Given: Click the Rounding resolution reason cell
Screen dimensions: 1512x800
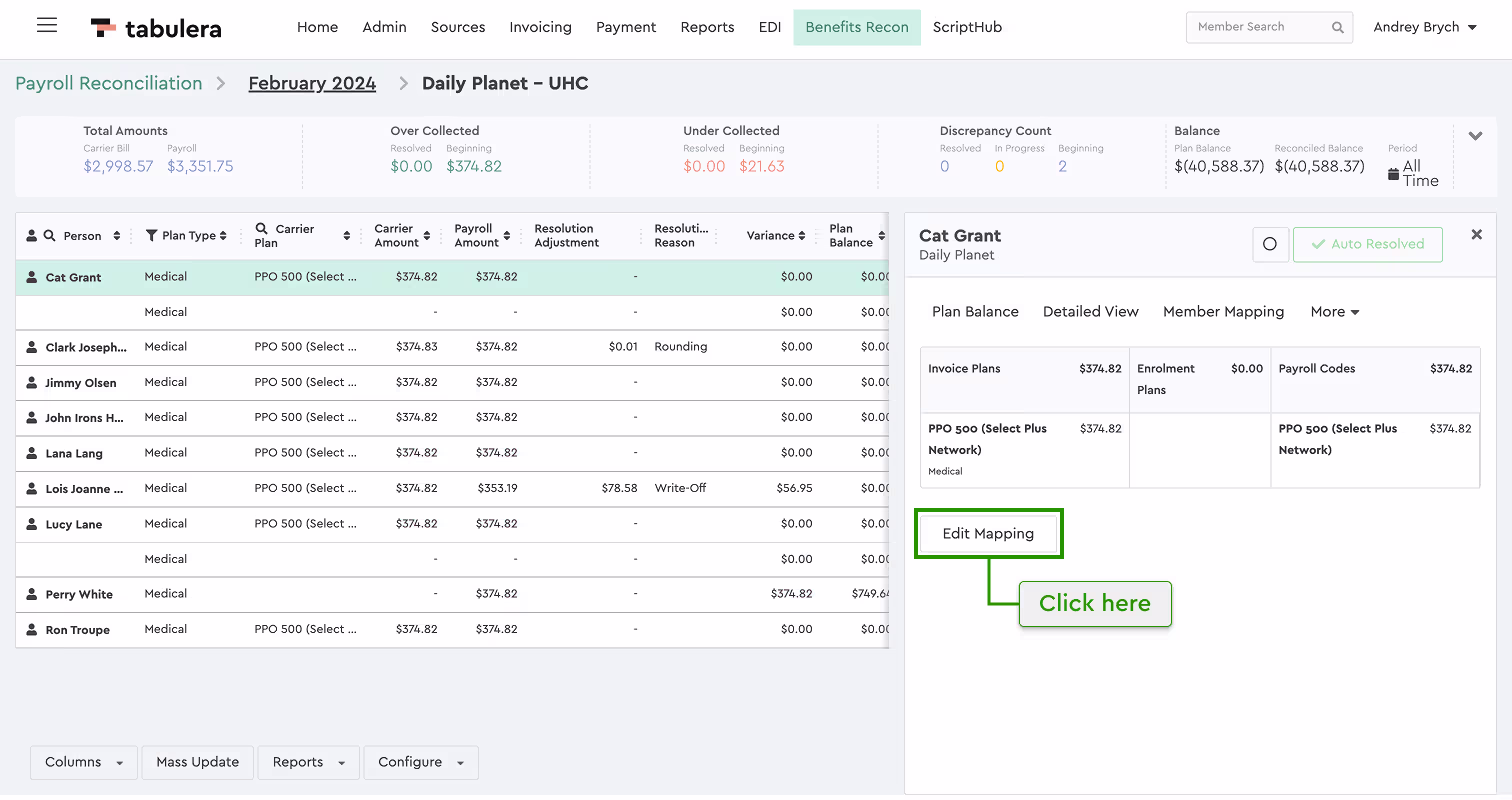Looking at the screenshot, I should 681,346.
